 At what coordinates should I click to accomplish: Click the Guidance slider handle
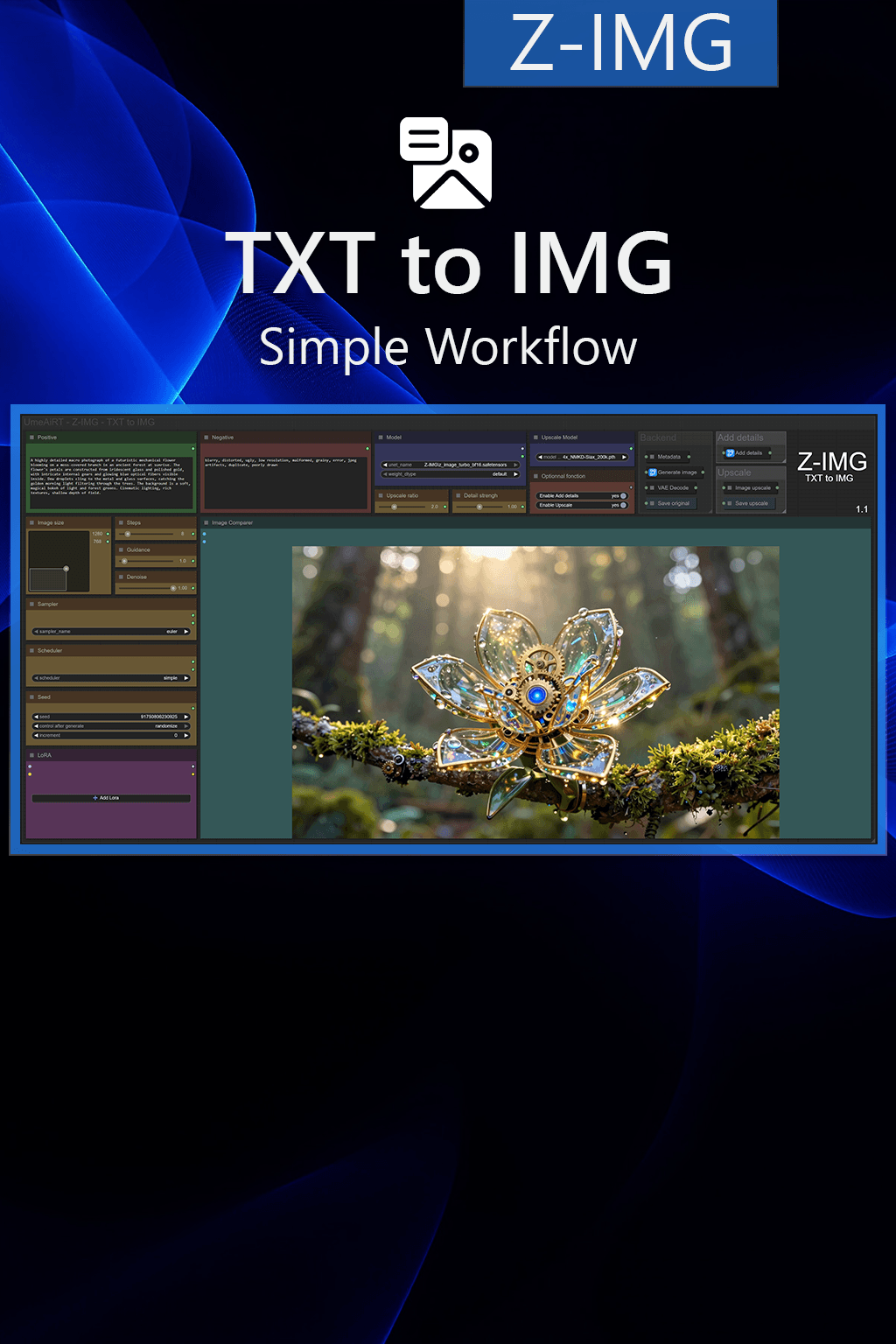(124, 561)
